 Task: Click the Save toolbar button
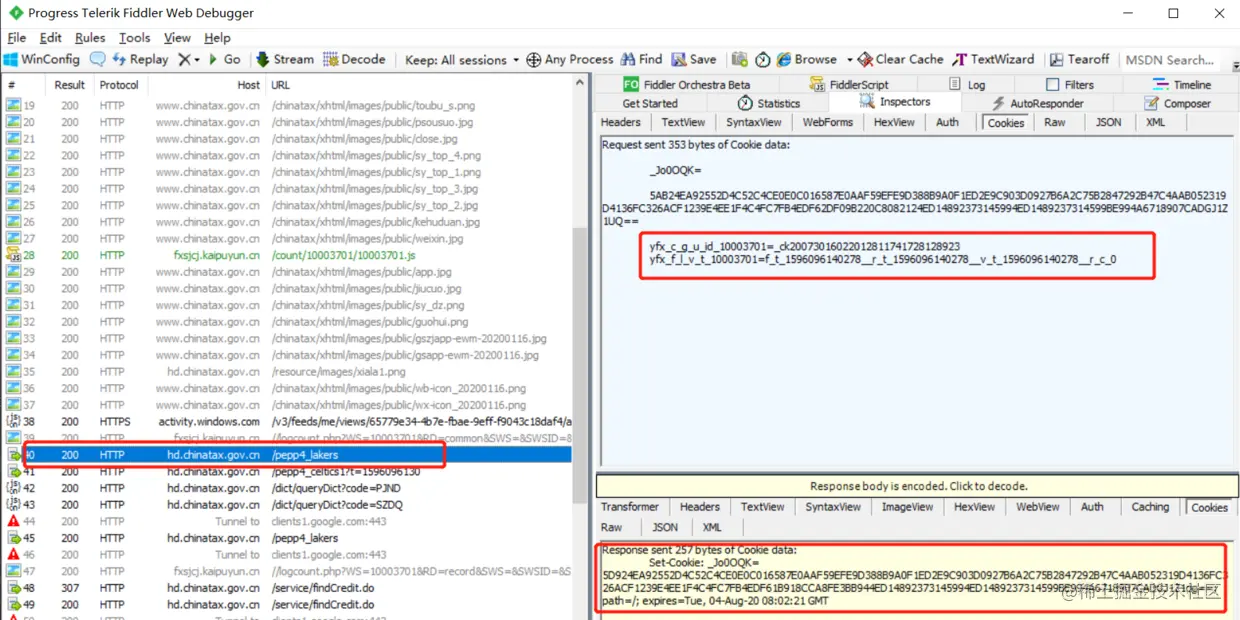694,60
